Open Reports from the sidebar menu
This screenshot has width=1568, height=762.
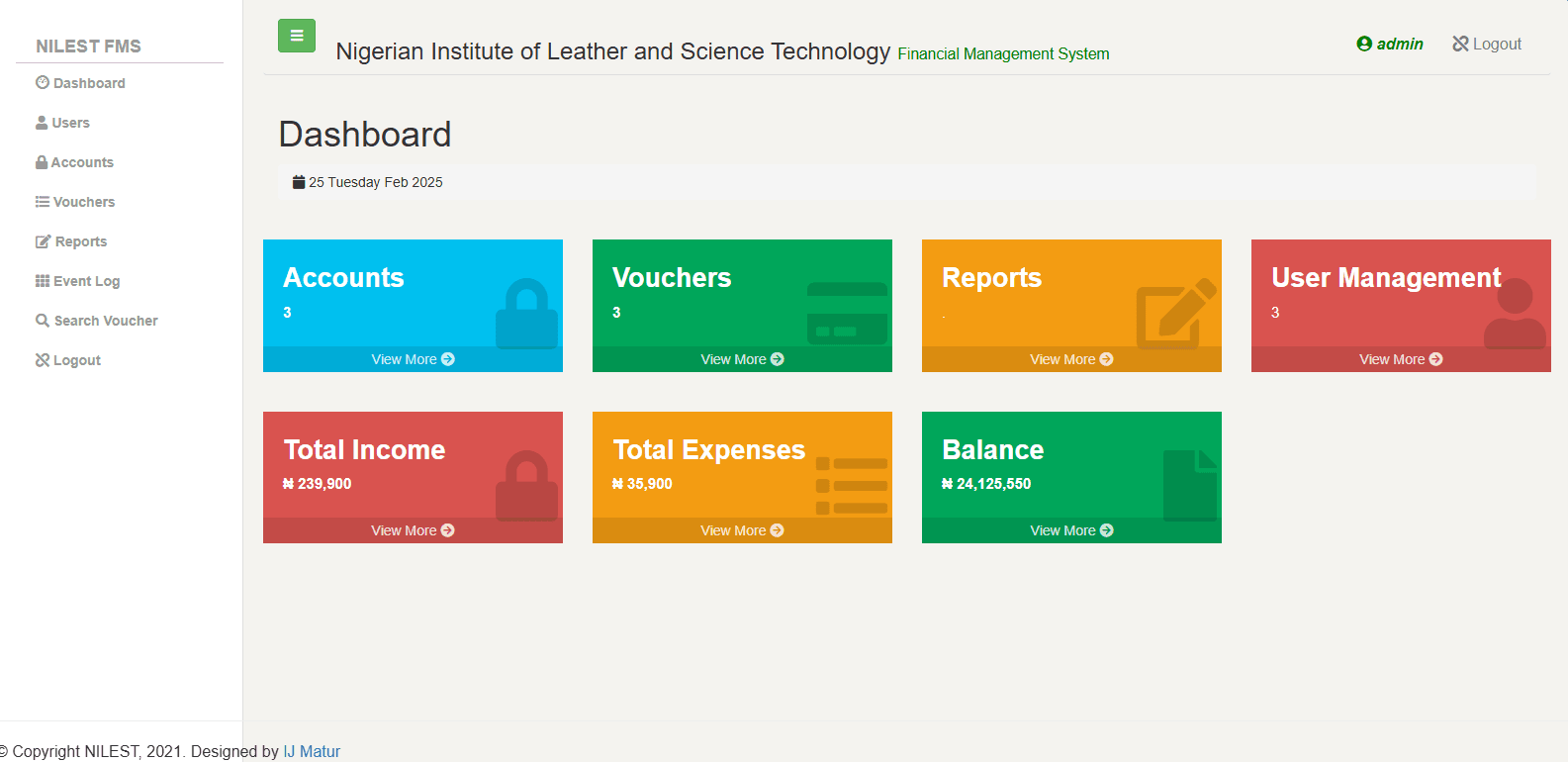(71, 241)
